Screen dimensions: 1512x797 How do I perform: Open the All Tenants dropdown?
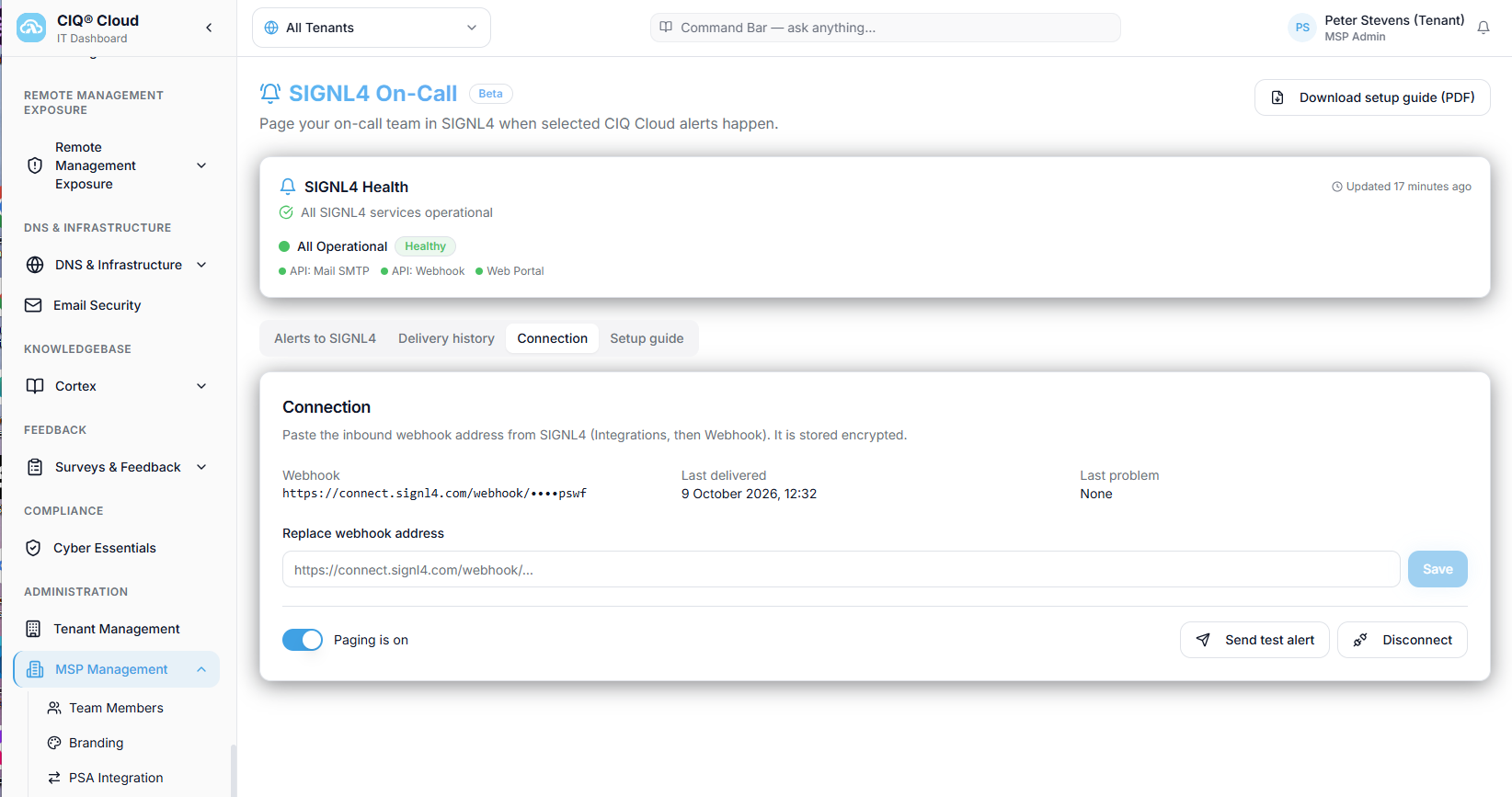pyautogui.click(x=372, y=28)
